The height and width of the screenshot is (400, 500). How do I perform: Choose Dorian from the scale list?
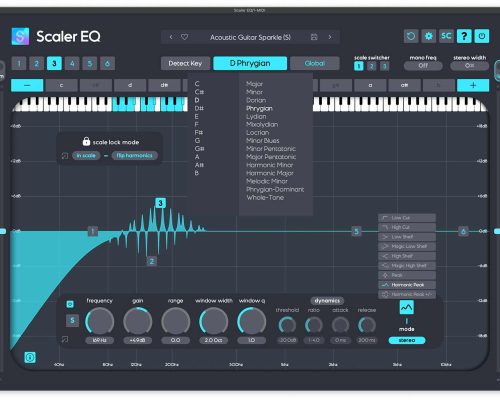(x=256, y=100)
